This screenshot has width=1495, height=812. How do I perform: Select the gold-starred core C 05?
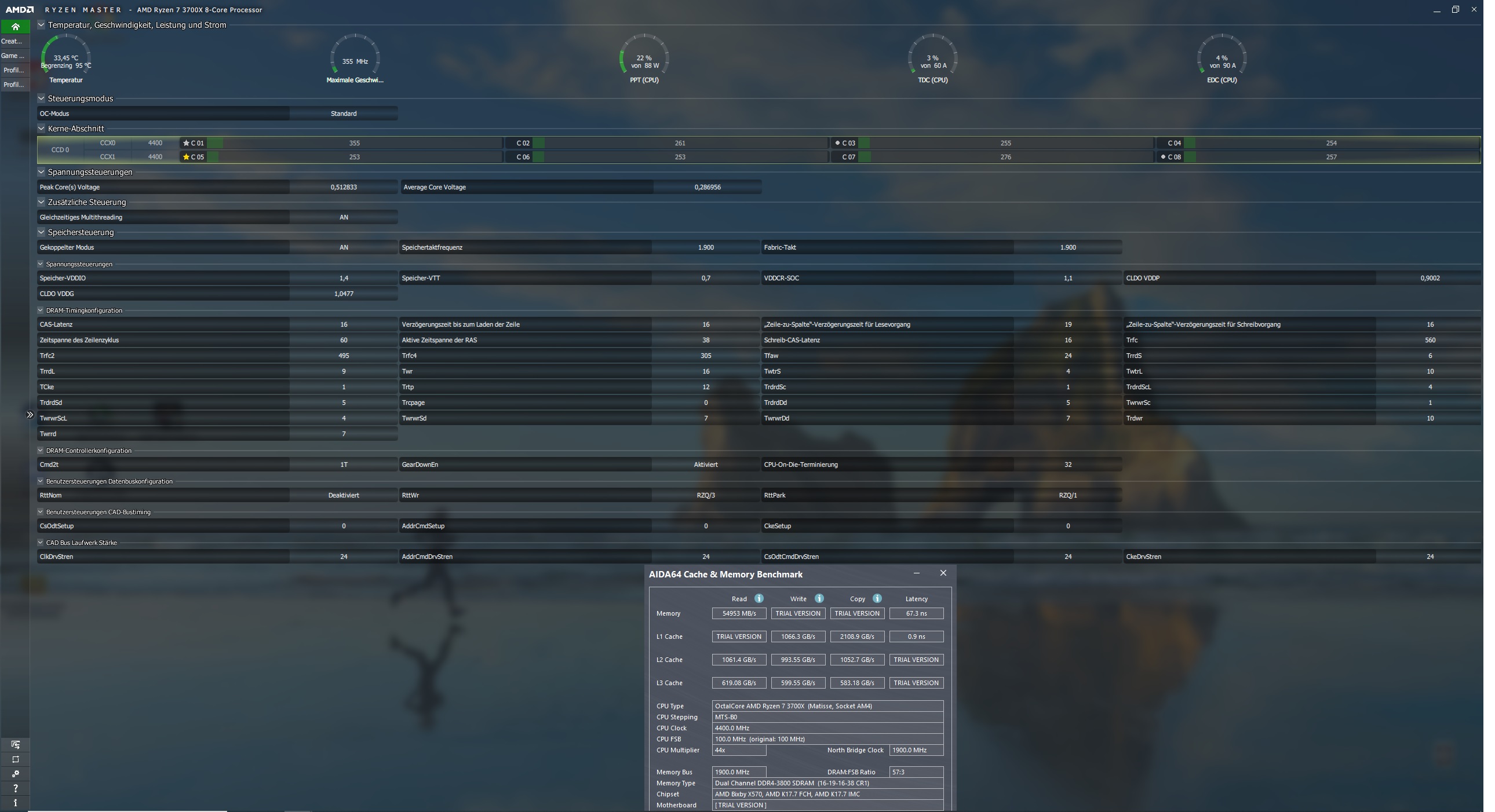195,158
